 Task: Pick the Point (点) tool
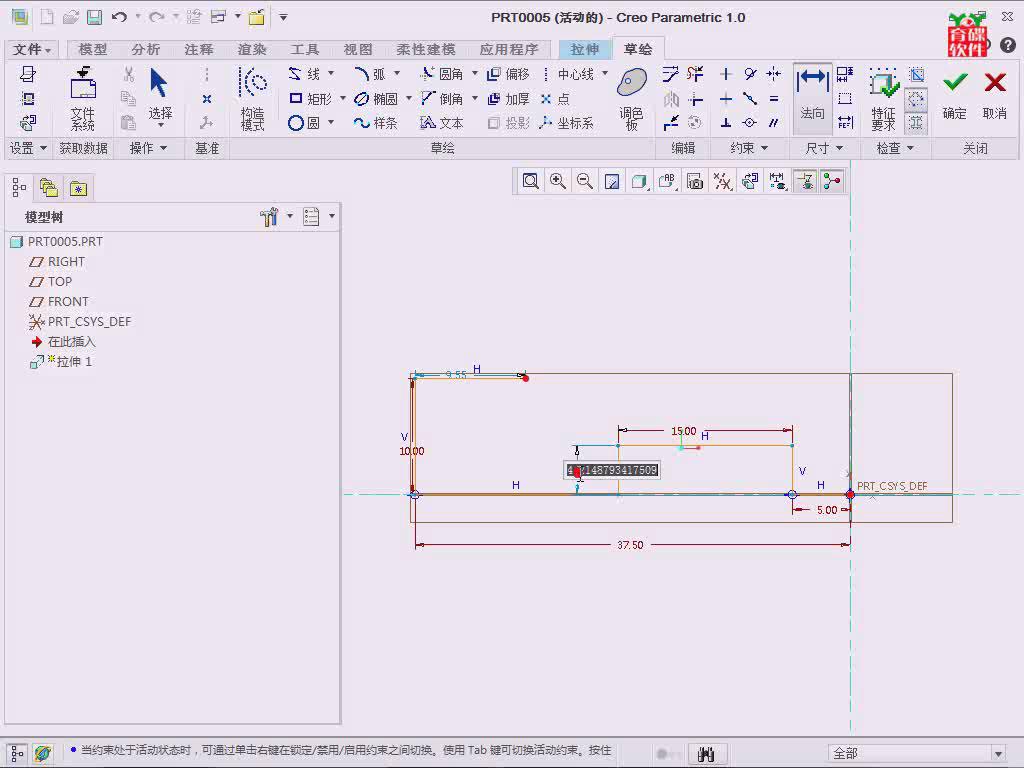(555, 99)
